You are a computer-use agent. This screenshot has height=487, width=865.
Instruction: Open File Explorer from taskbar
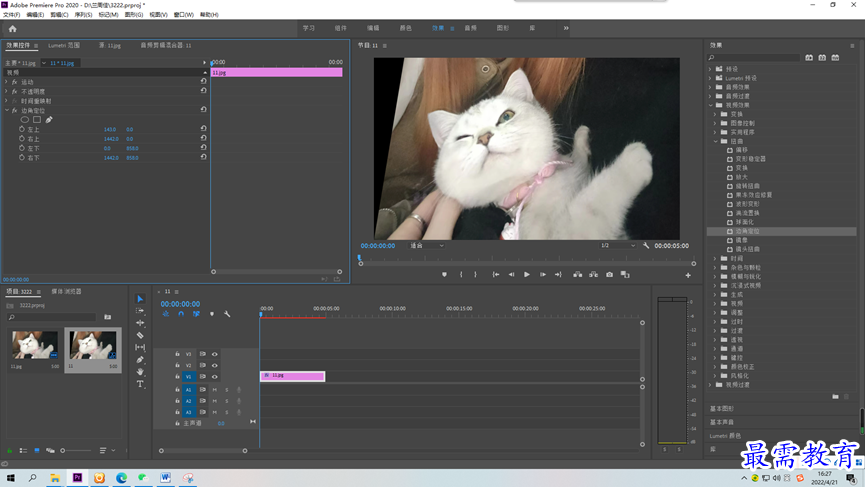pyautogui.click(x=55, y=478)
